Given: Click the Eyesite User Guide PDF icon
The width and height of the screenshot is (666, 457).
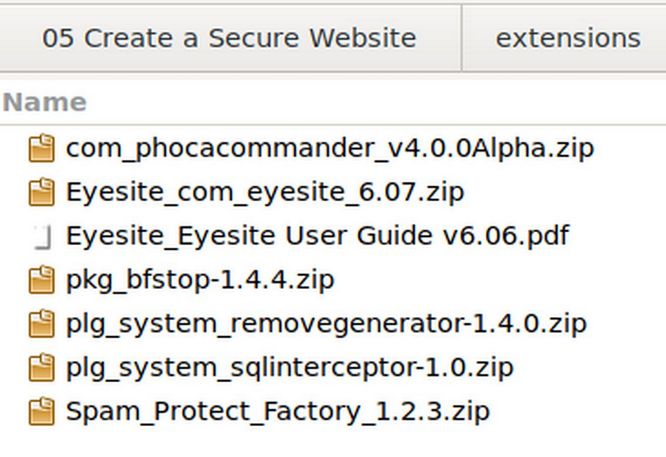Looking at the screenshot, I should click(41, 237).
